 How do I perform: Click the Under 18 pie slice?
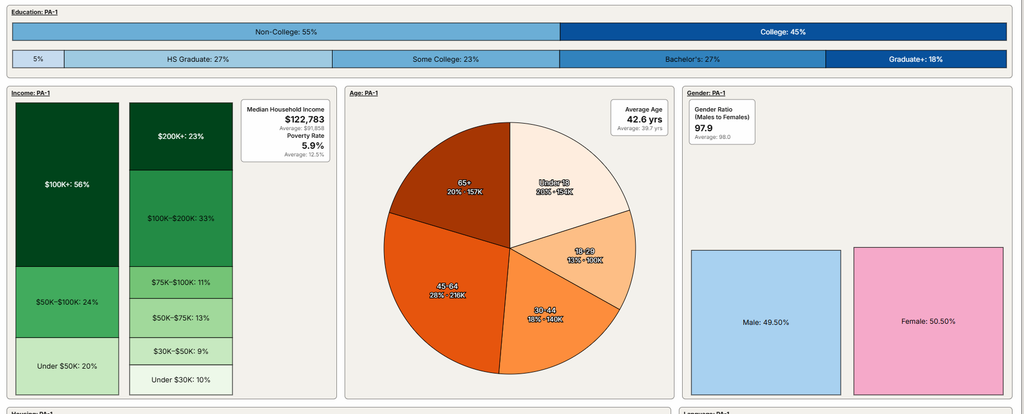pyautogui.click(x=554, y=186)
